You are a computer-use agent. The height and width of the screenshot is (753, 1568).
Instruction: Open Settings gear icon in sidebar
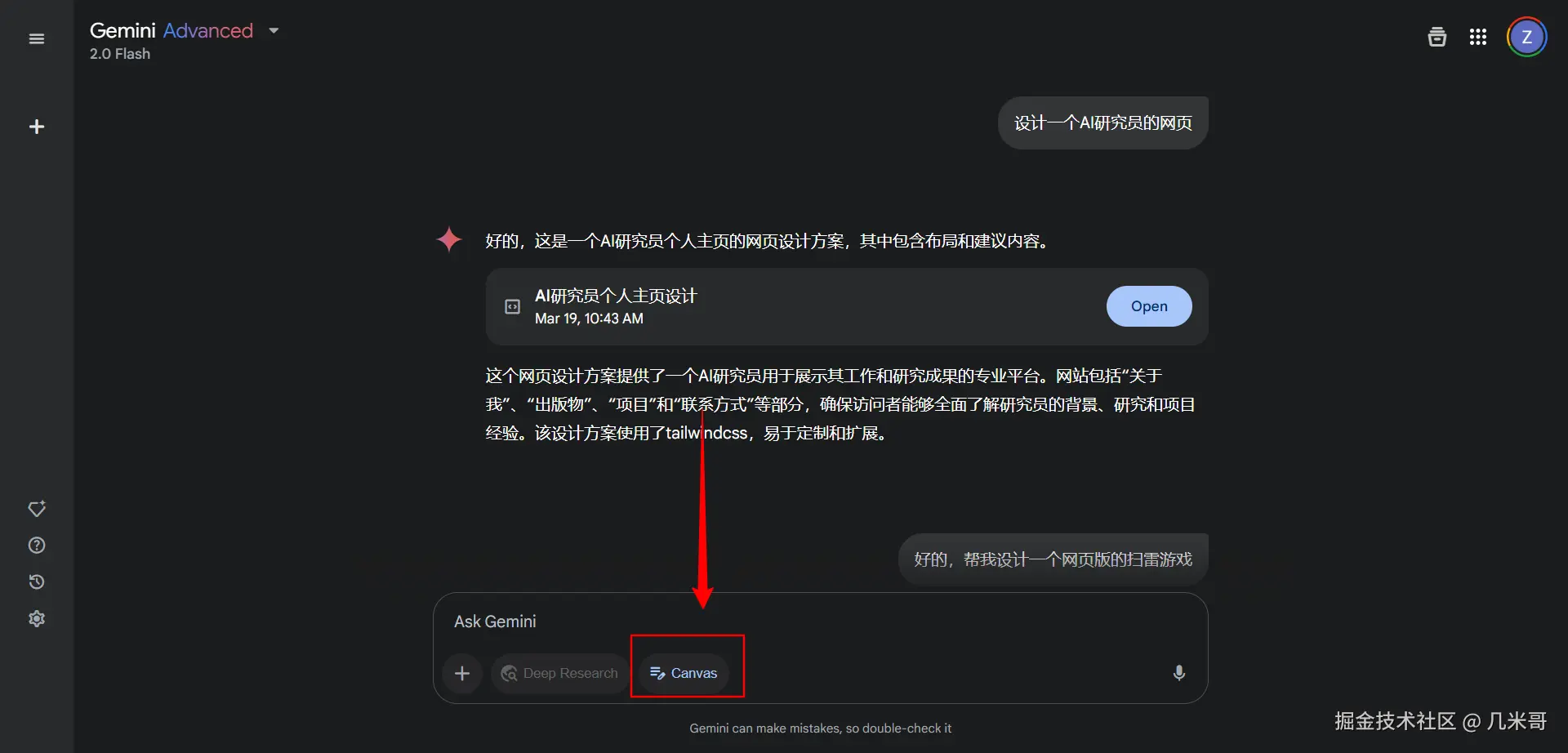click(x=36, y=619)
